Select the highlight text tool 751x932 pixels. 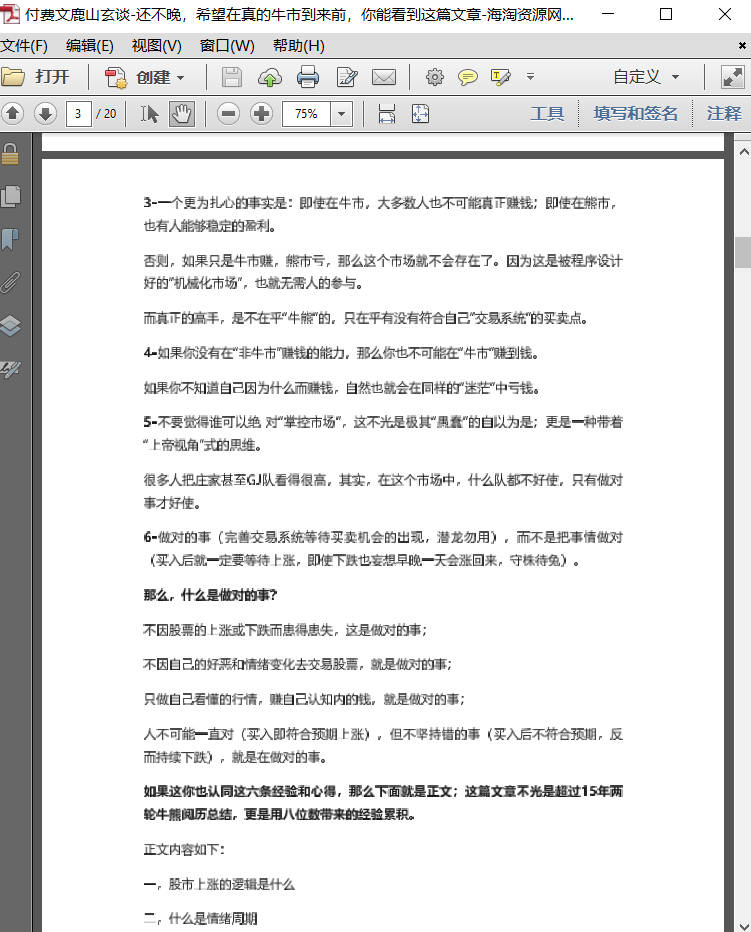coord(500,77)
